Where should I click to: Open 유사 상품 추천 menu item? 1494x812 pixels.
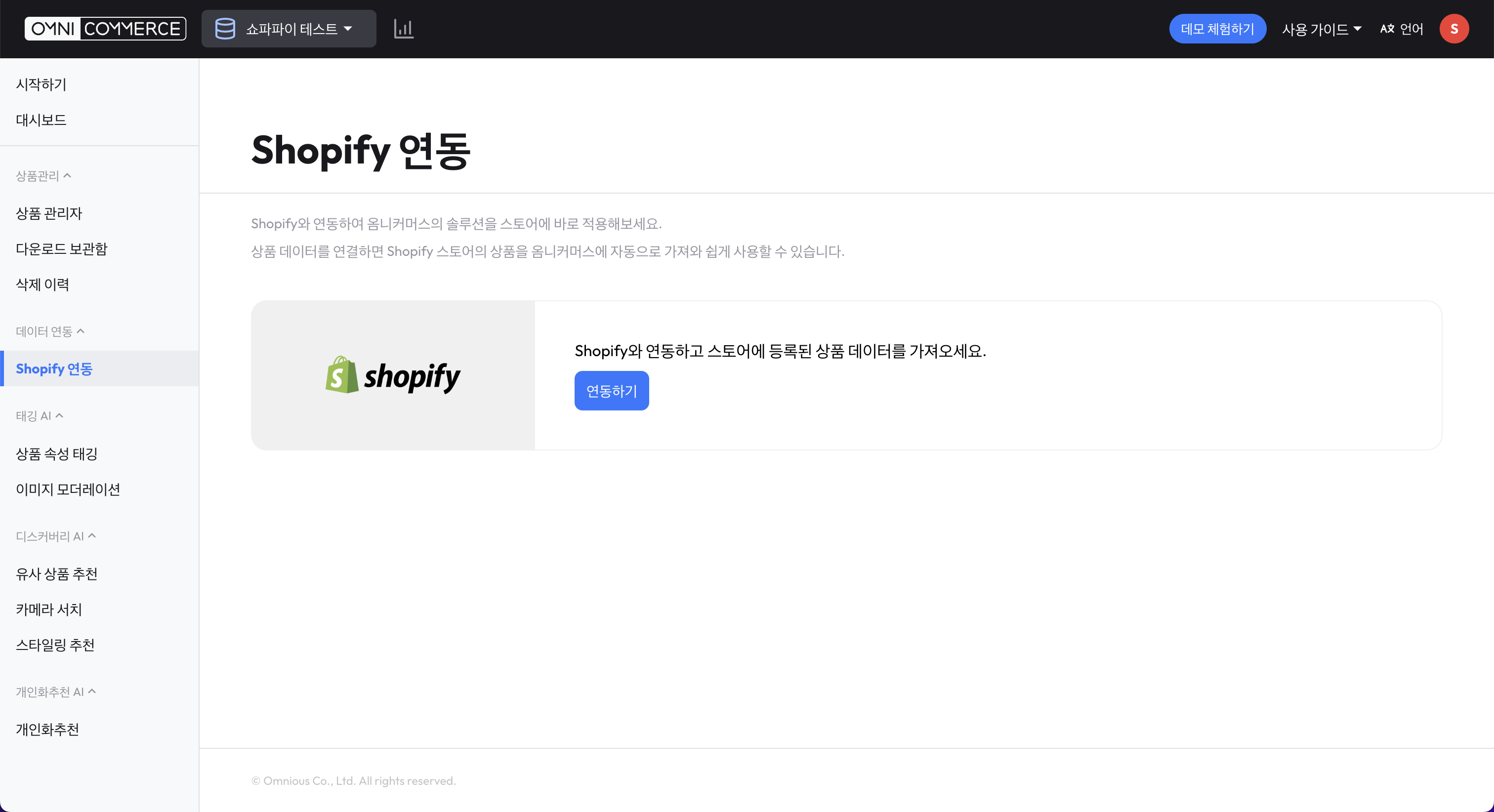tap(57, 573)
